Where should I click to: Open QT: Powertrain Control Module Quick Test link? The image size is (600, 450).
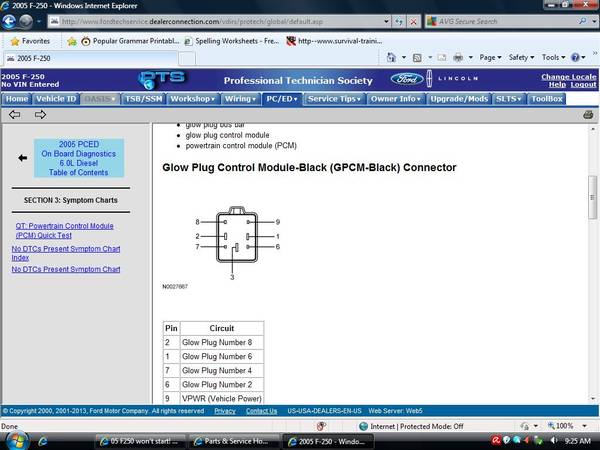(x=64, y=231)
